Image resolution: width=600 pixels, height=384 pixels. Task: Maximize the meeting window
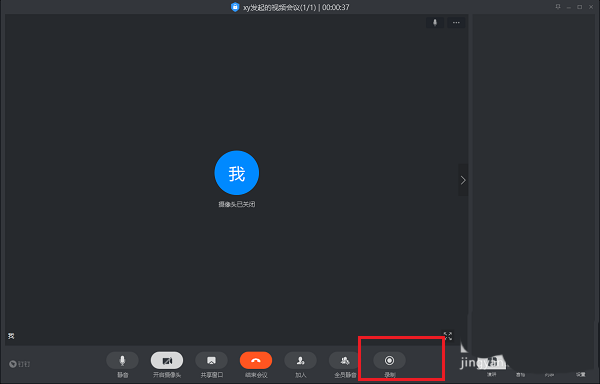click(x=580, y=7)
